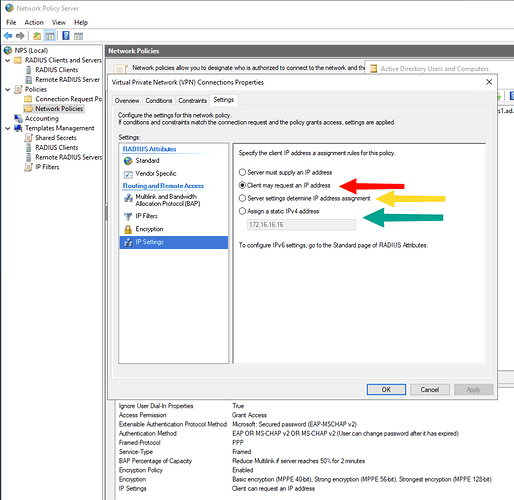The width and height of the screenshot is (514, 500).
Task: Open the Vendor Specific attributes item
Action: pyautogui.click(x=156, y=173)
